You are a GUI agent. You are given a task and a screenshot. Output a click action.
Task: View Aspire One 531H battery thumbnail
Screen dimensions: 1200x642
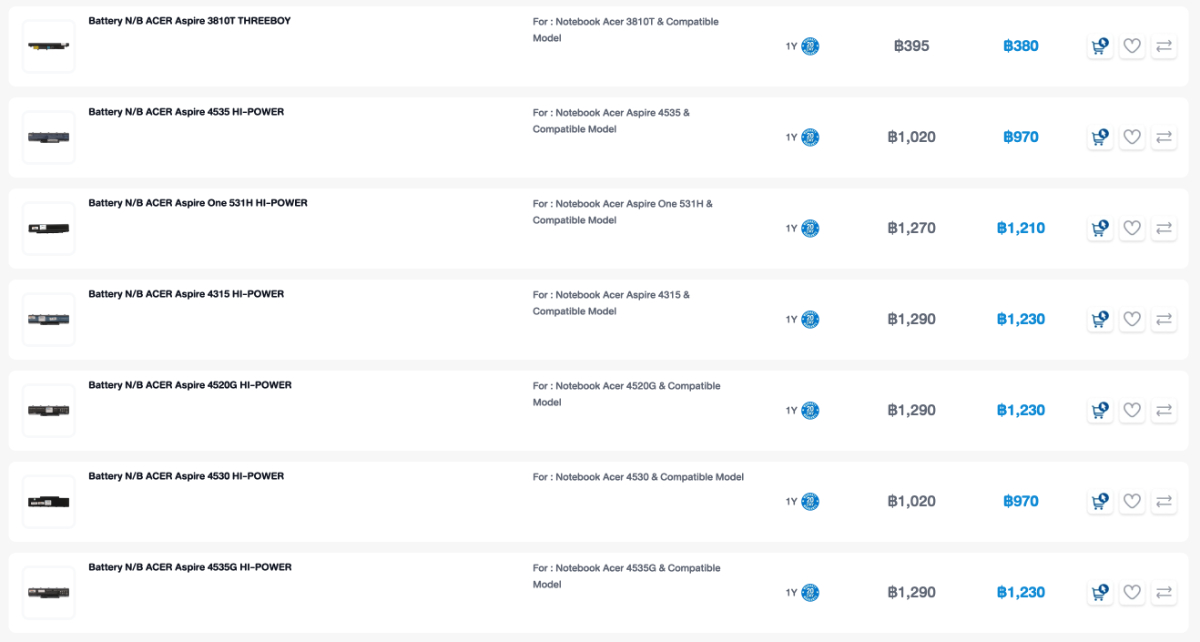[49, 228]
